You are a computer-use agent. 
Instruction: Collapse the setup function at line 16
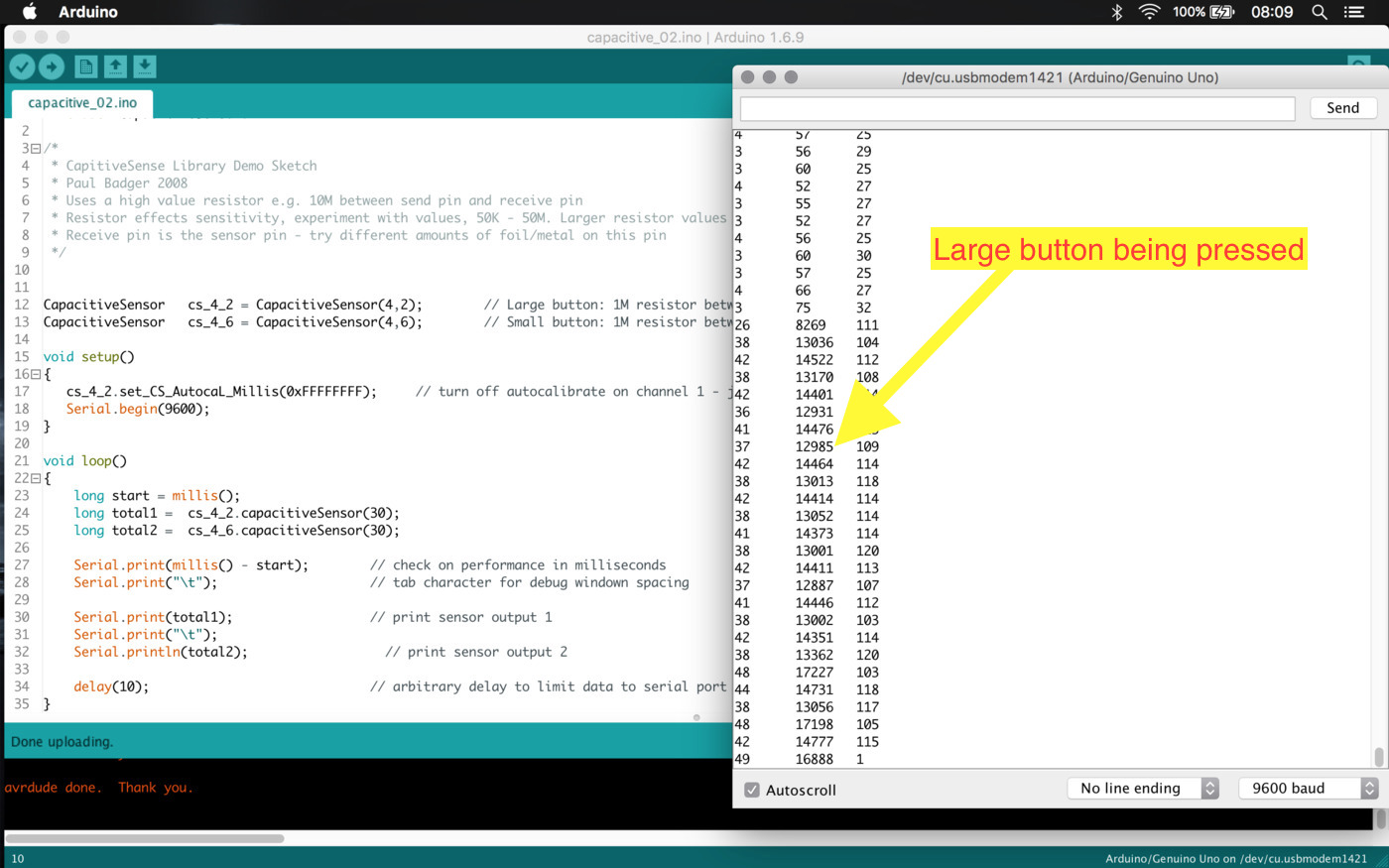click(36, 374)
